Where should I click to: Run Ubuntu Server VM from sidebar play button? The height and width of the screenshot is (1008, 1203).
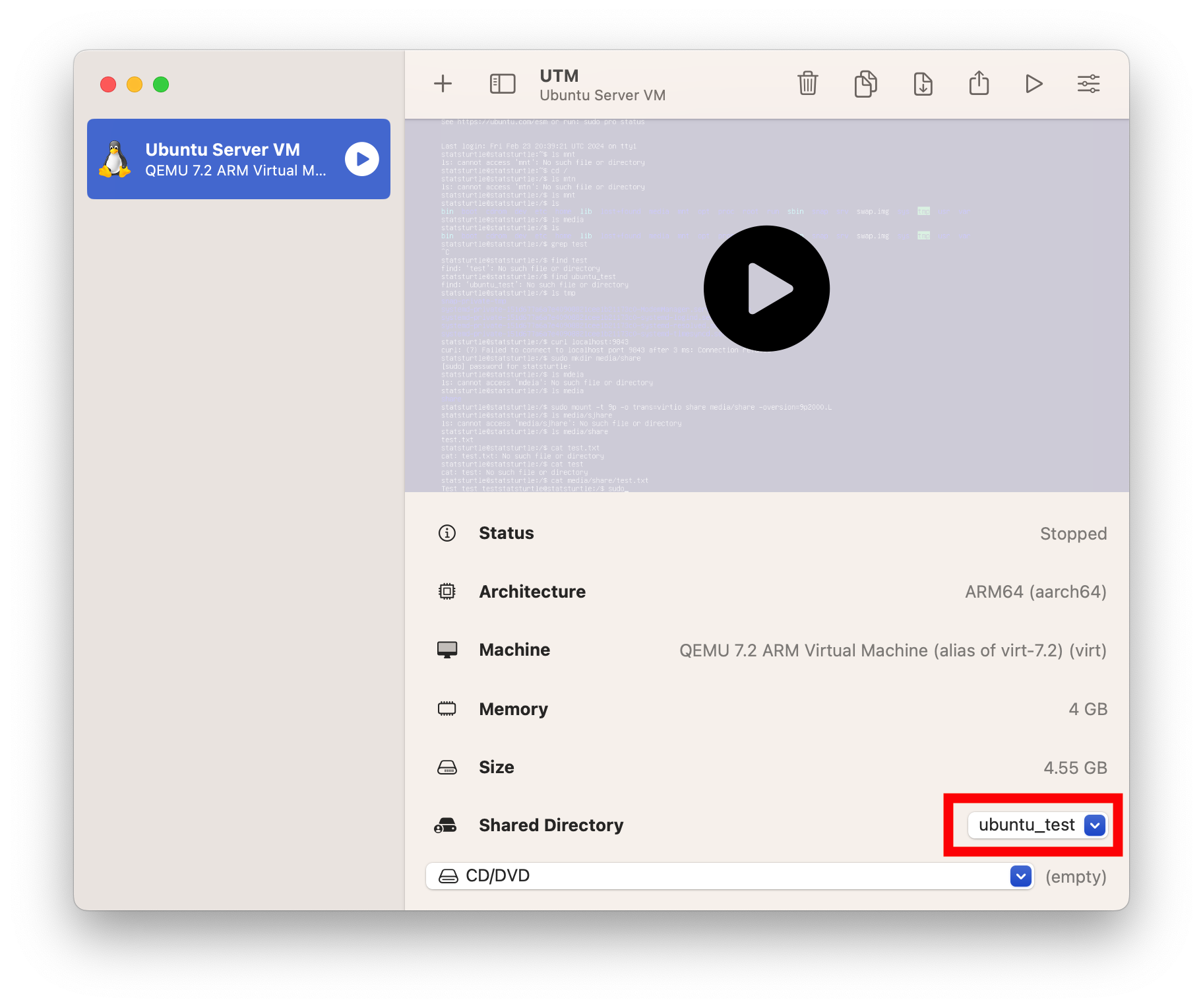click(362, 159)
